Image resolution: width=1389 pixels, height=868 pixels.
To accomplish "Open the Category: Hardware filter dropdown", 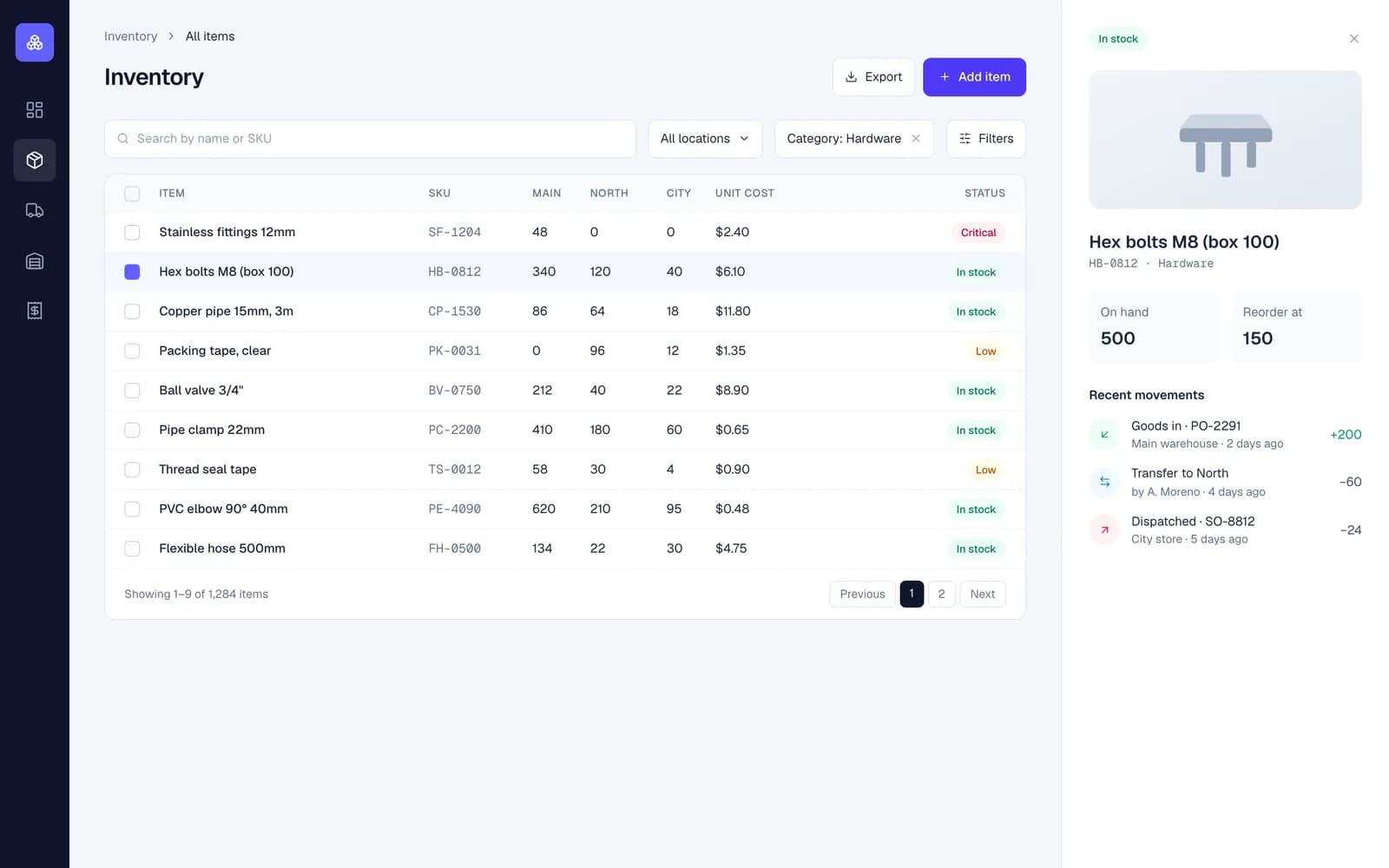I will tap(843, 139).
